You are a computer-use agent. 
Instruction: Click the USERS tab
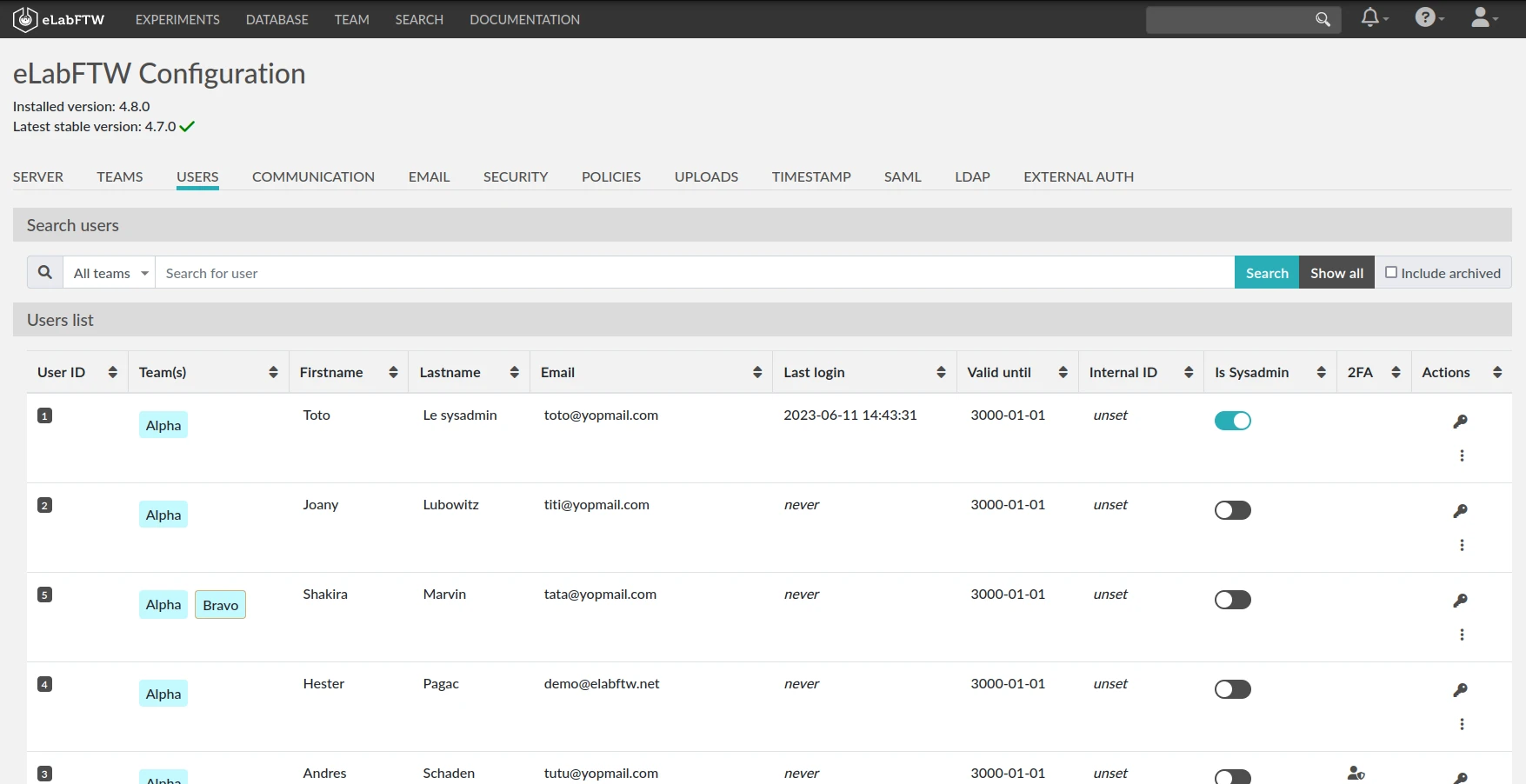(197, 176)
